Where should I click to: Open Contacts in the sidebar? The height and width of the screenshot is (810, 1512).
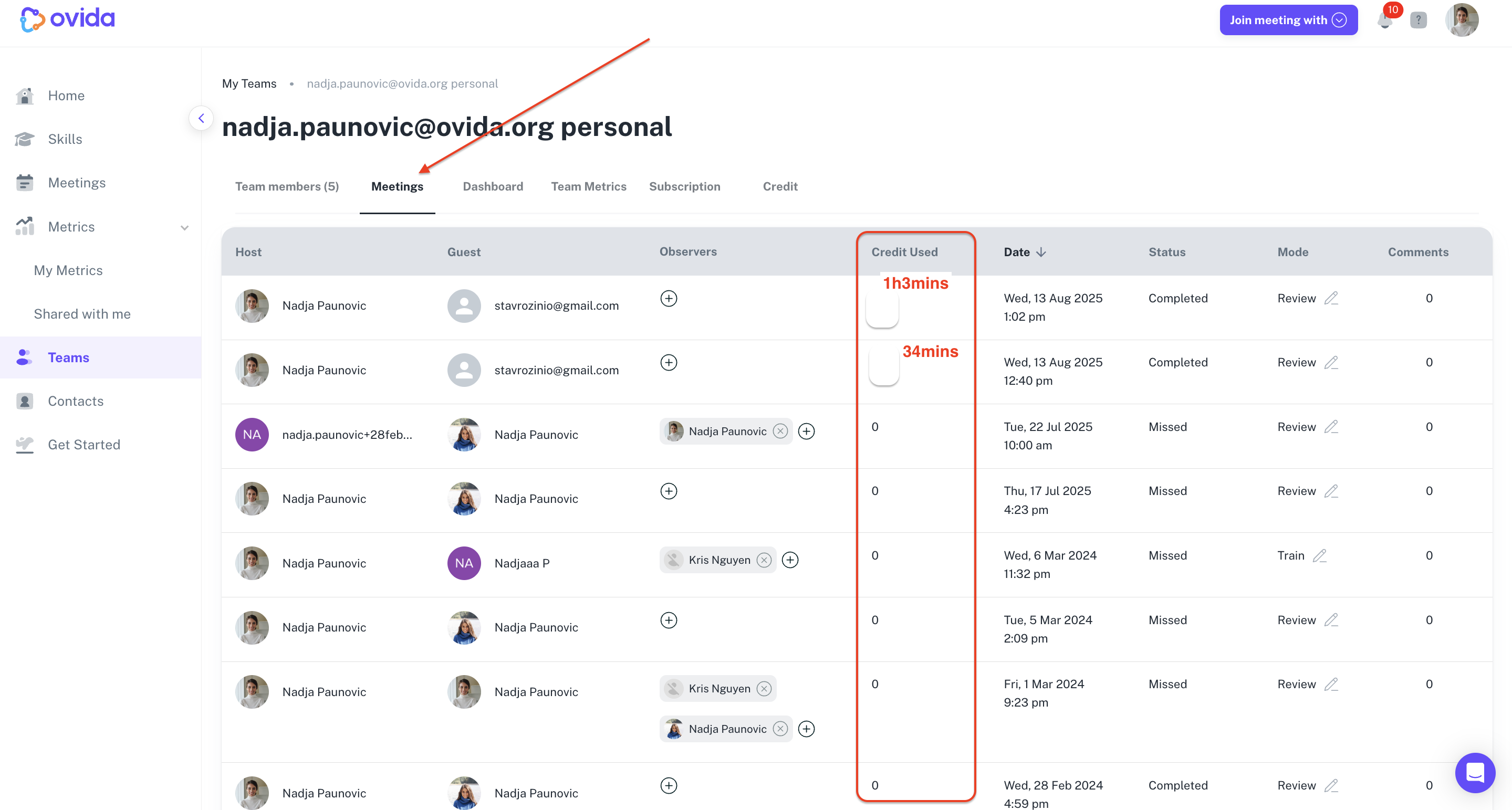[75, 401]
